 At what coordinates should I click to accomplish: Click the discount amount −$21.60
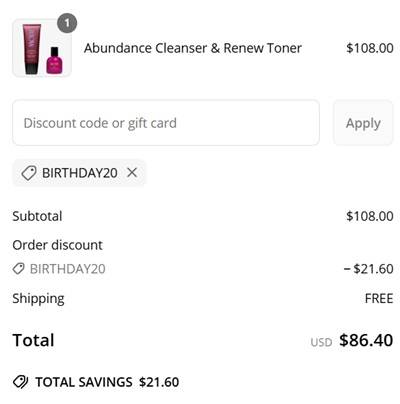click(x=369, y=269)
